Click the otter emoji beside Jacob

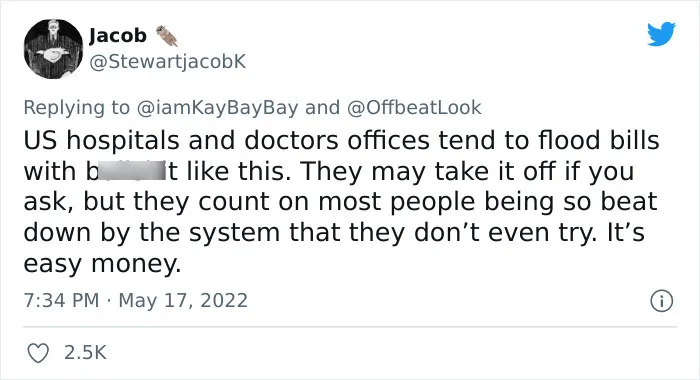click(x=167, y=36)
